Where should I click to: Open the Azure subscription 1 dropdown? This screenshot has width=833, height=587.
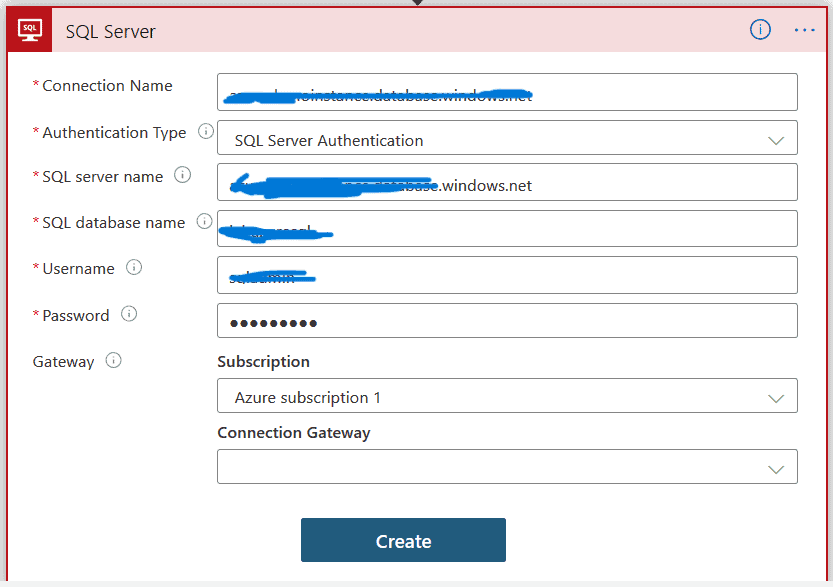tap(507, 395)
